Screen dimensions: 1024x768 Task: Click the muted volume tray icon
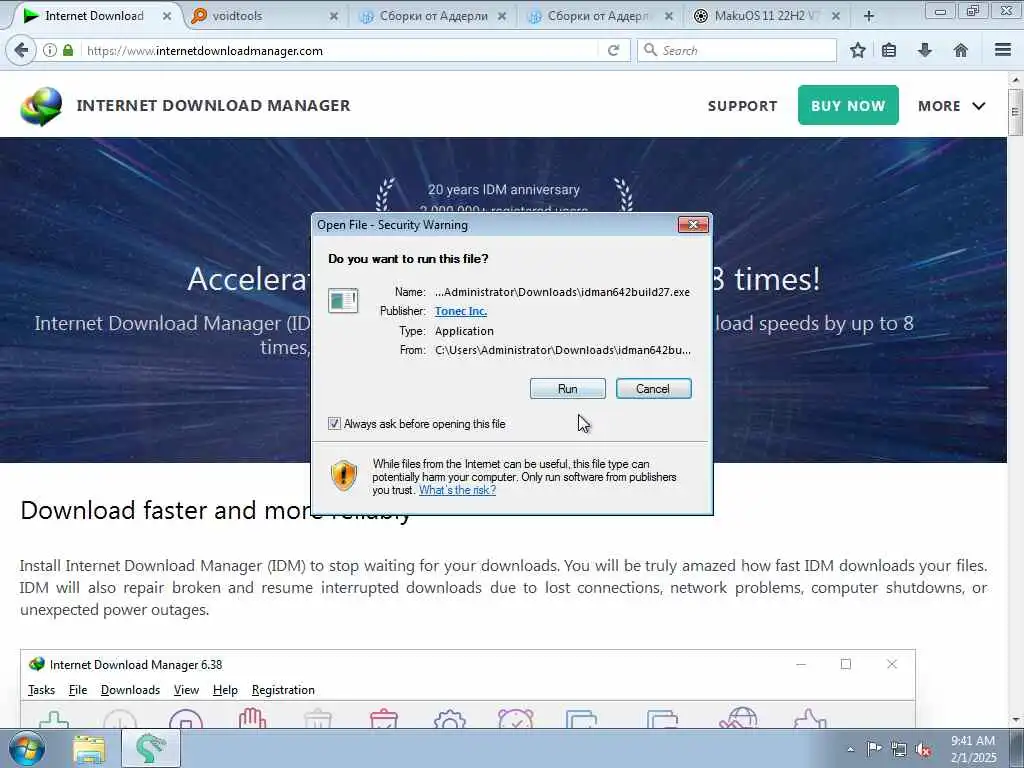coord(923,750)
